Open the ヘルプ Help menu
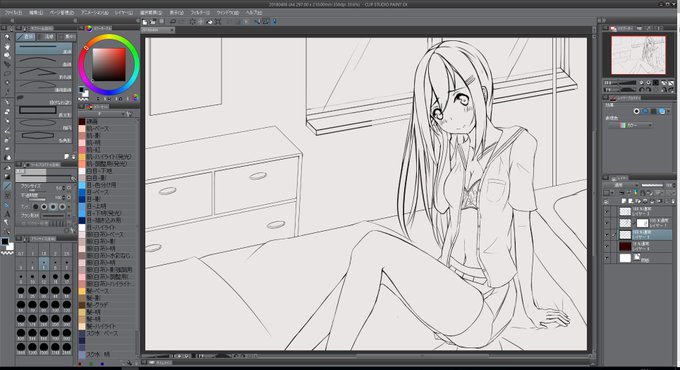The width and height of the screenshot is (680, 370). coord(254,13)
